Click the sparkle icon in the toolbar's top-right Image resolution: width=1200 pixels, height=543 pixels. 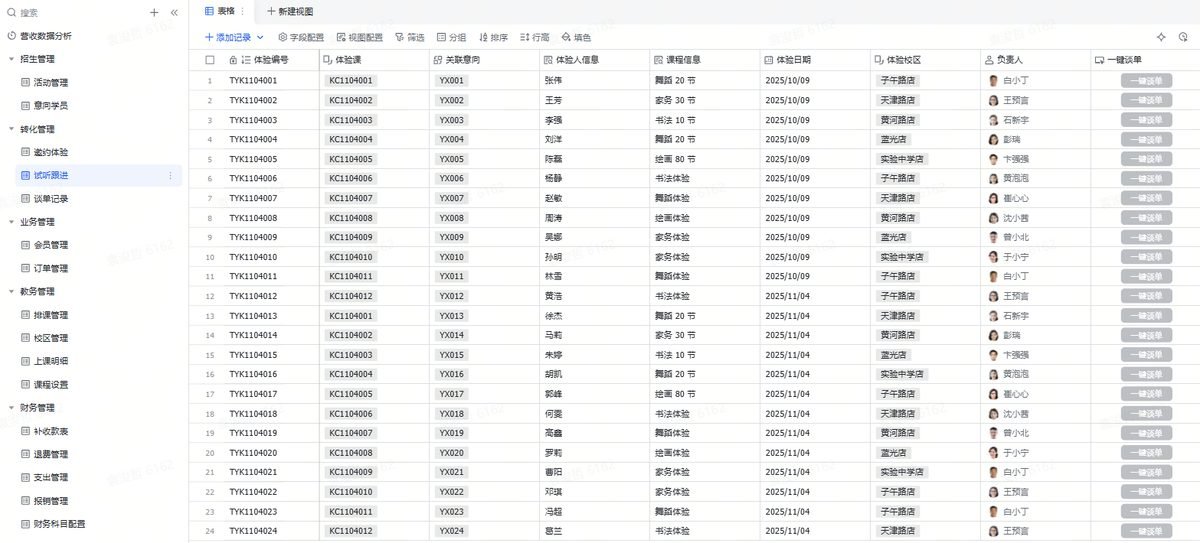coord(1161,37)
